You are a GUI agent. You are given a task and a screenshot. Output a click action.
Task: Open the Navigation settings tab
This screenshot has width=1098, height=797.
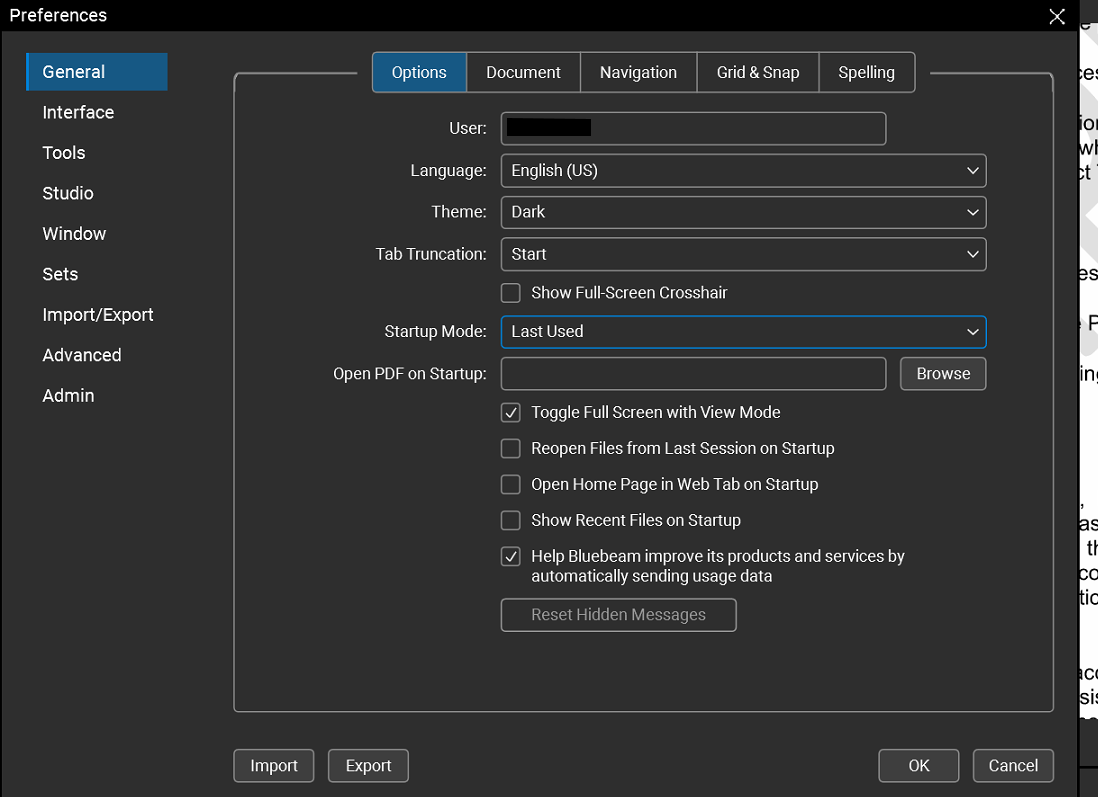[x=638, y=72]
